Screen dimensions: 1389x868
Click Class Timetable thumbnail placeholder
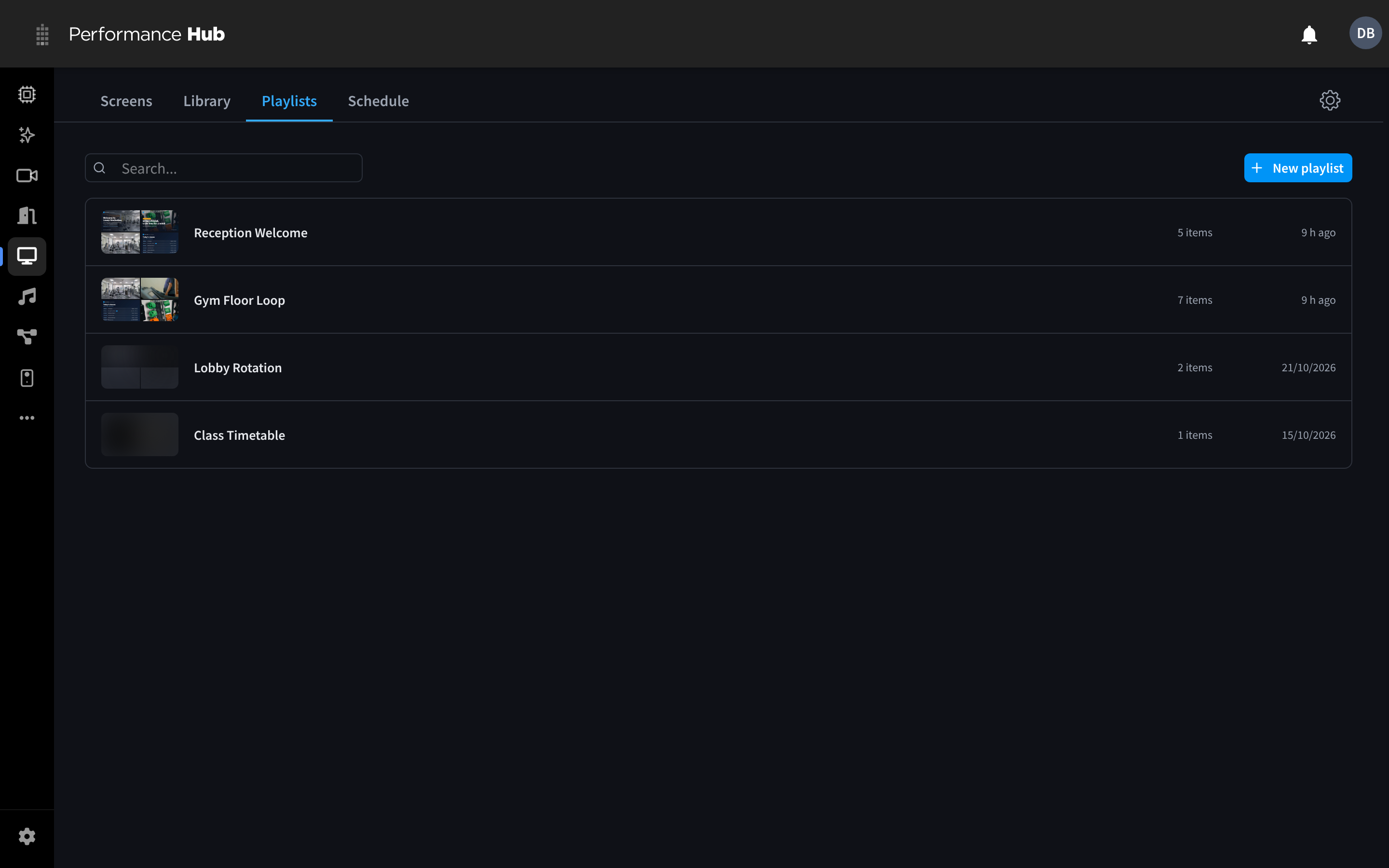(x=139, y=434)
